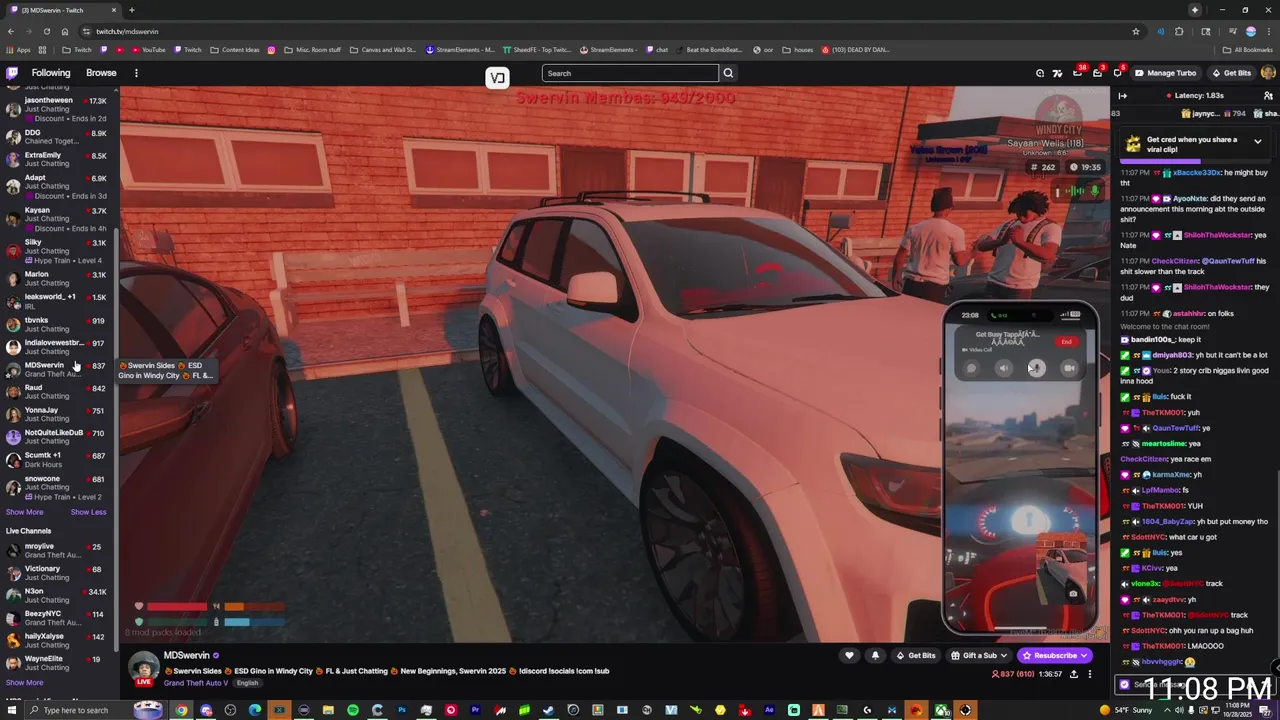Open ExtraEmily channel in sidebar
Screen dimensions: 1280x720
click(58, 159)
